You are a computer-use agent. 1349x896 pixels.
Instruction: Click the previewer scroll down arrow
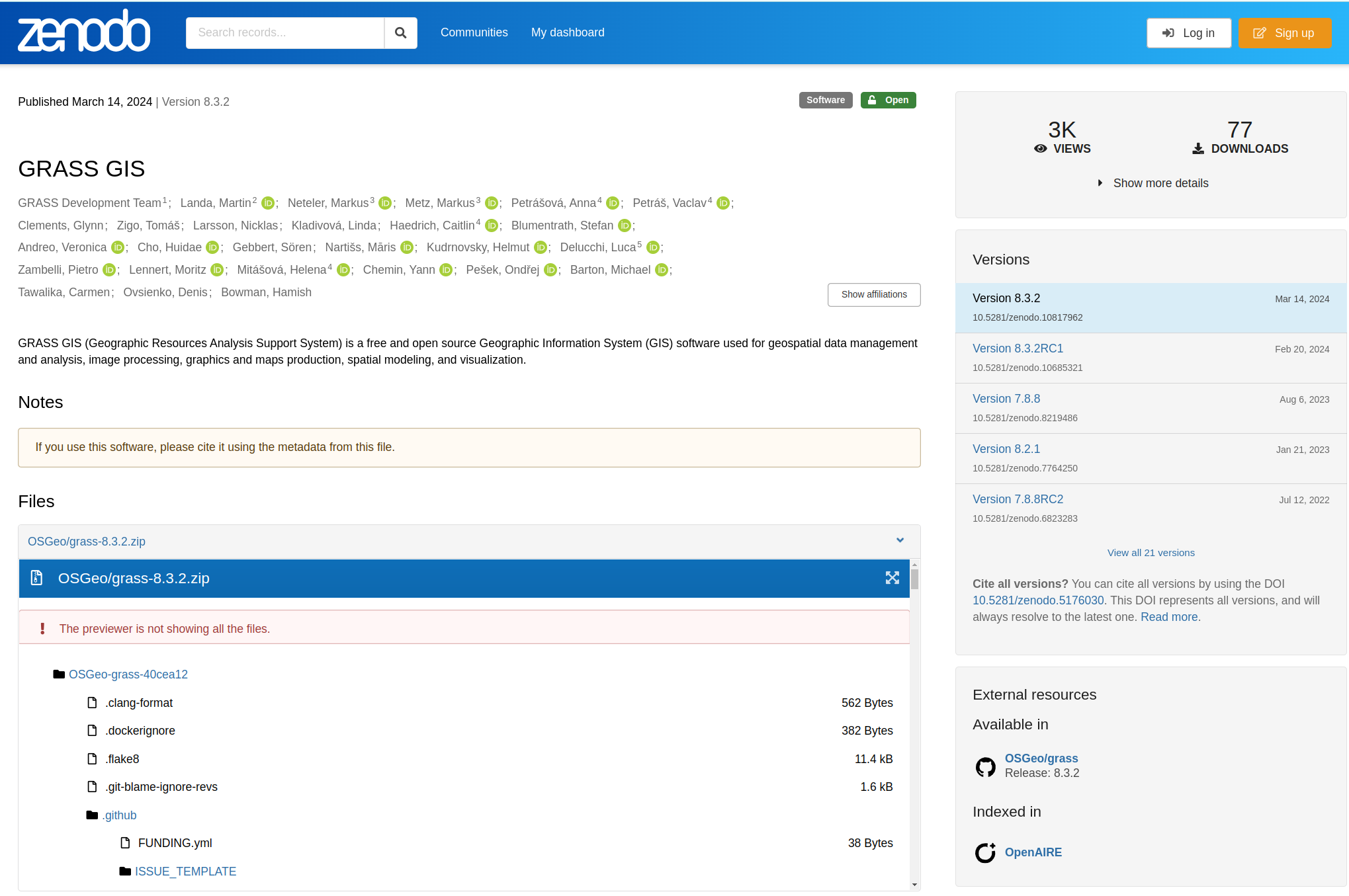tap(914, 885)
